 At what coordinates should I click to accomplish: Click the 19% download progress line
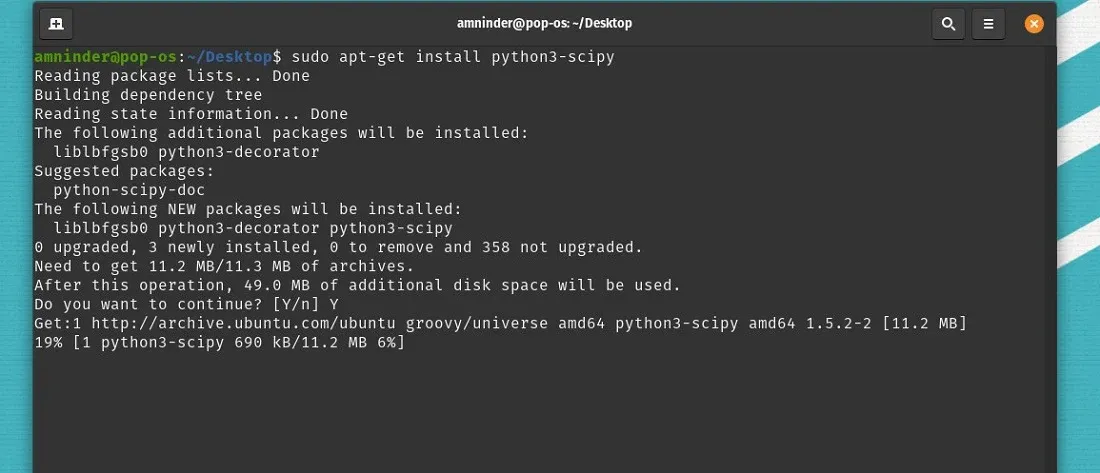pos(220,342)
